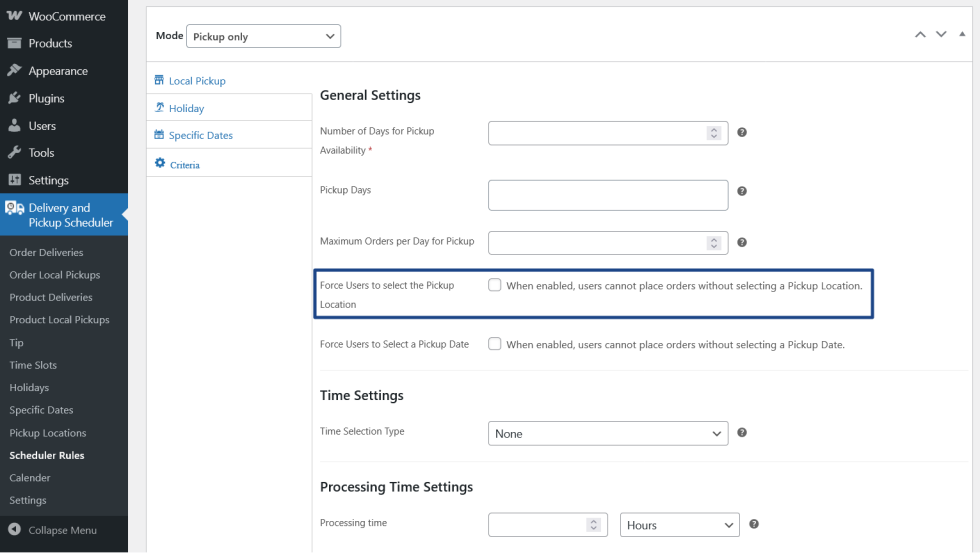Viewport: 980px width, 553px height.
Task: Select the Criteria tab
Action: [184, 164]
